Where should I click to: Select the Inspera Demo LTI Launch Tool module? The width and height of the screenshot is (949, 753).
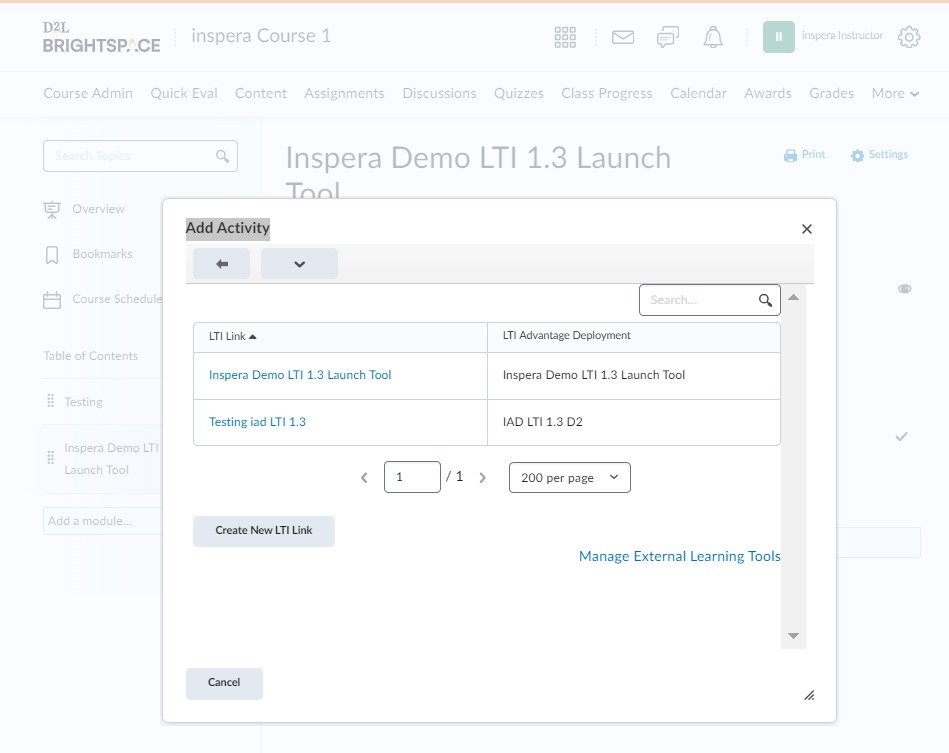point(112,458)
